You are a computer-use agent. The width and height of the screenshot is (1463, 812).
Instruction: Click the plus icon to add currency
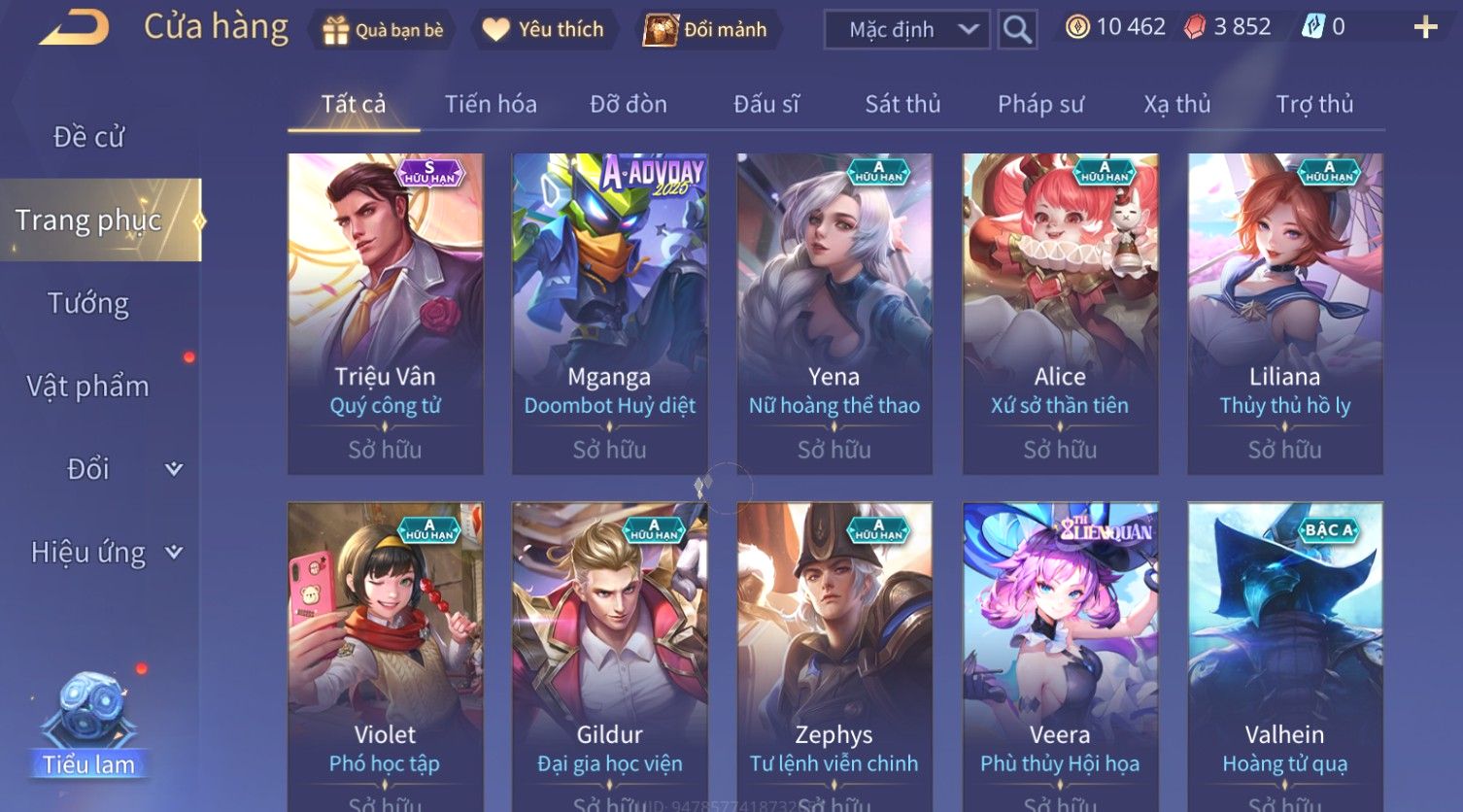[1425, 27]
